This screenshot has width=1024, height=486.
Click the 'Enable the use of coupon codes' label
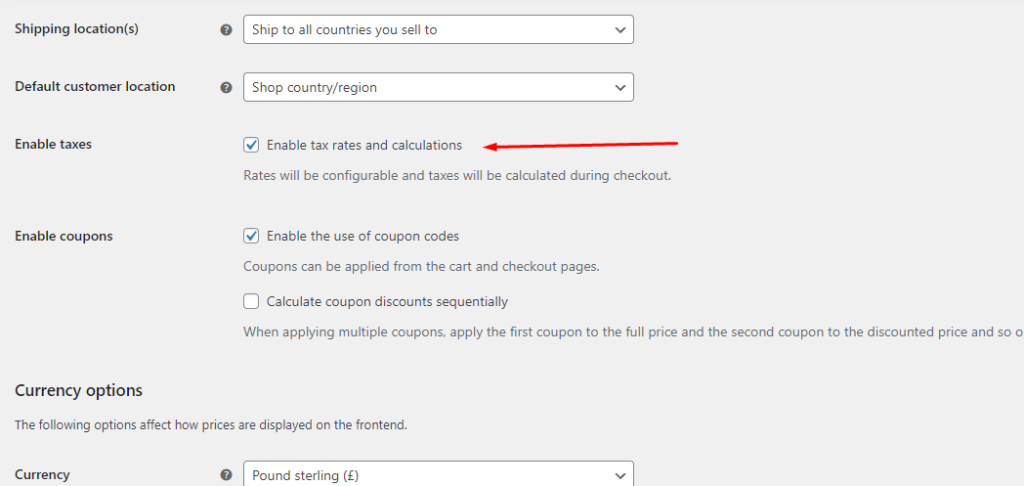click(363, 236)
